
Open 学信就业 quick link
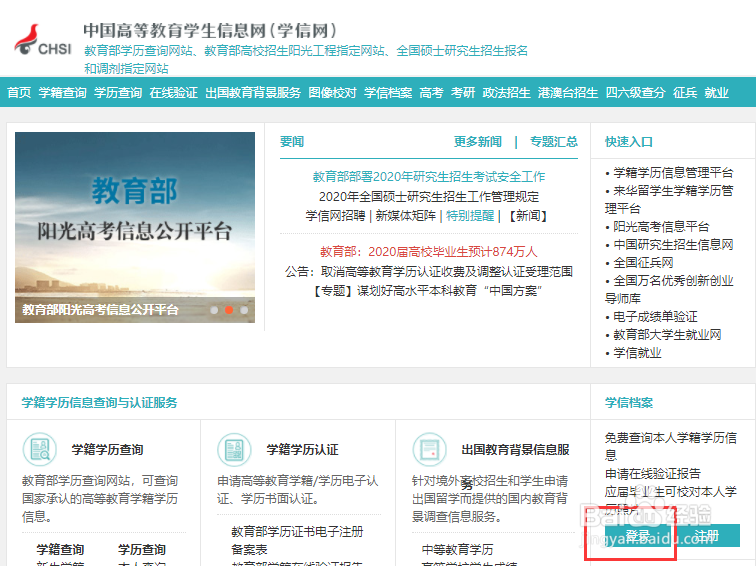637,353
